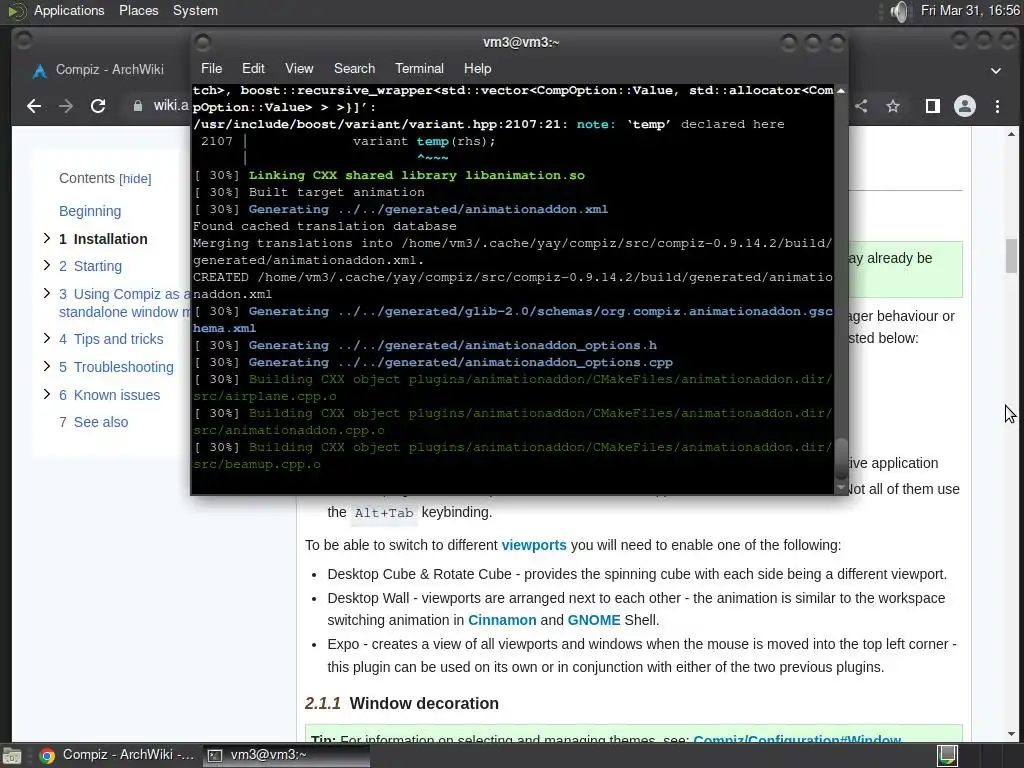
Task: Click the browser forward arrow
Action: pos(65,106)
